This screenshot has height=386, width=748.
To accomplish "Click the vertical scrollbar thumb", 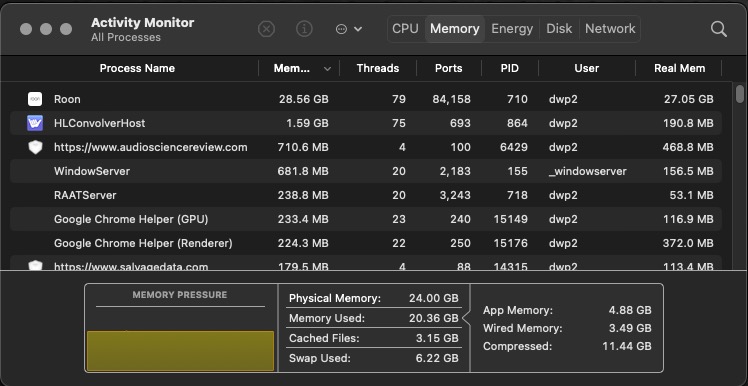I will click(739, 94).
